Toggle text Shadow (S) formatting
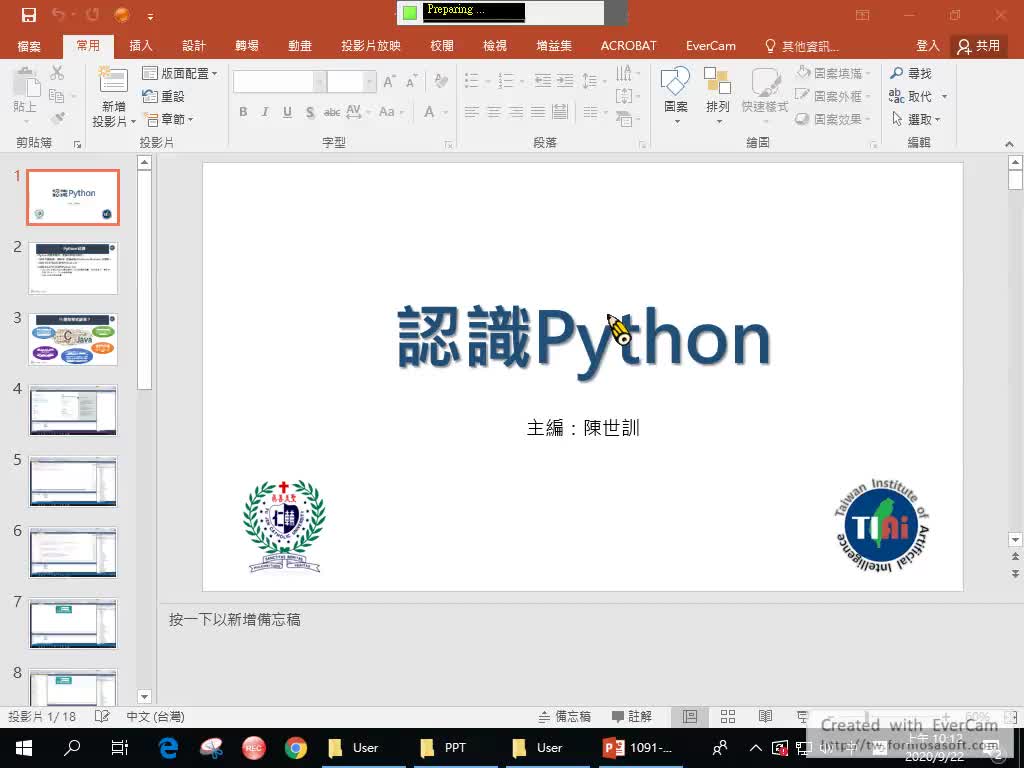The height and width of the screenshot is (768, 1024). point(310,112)
